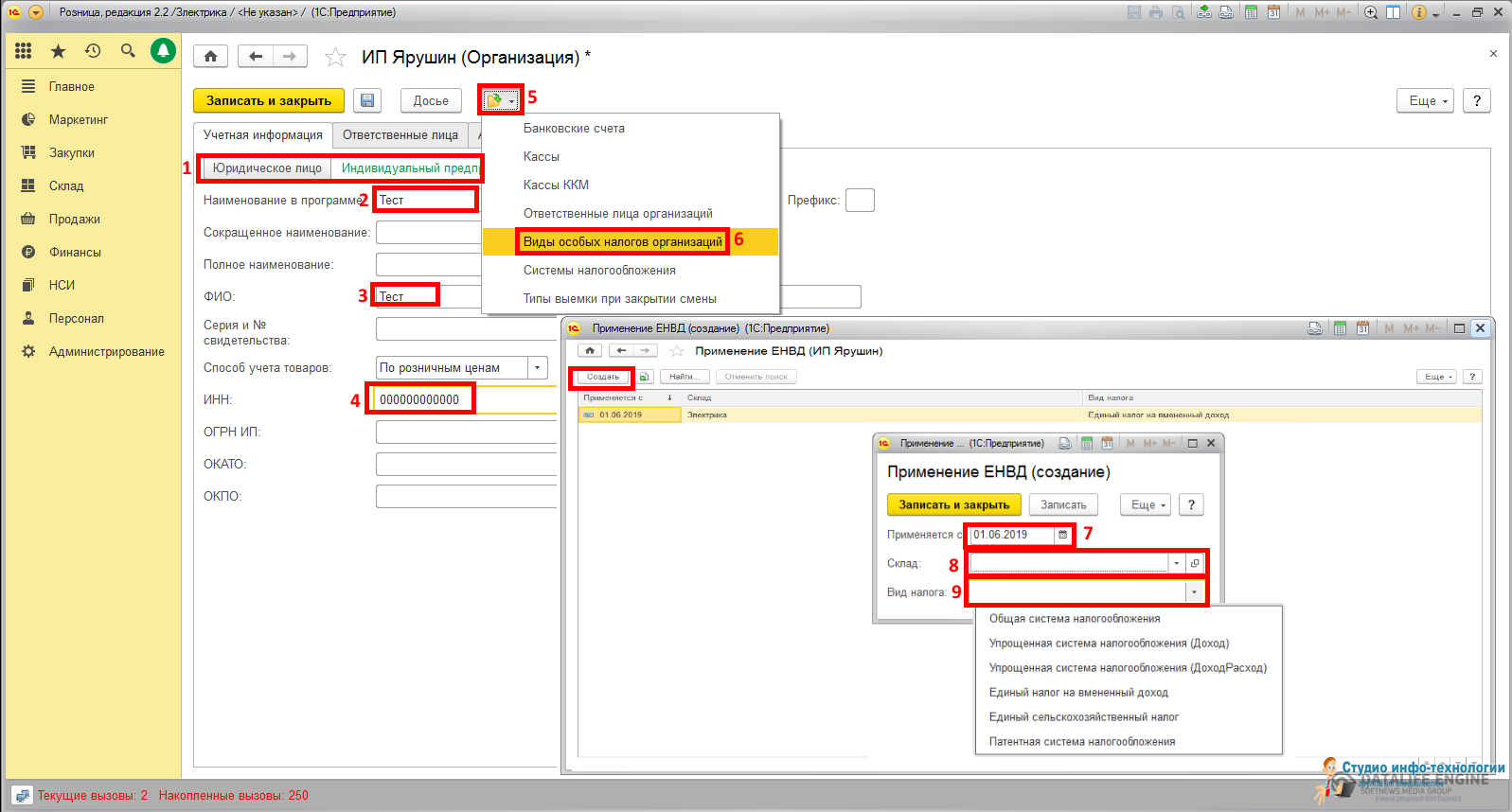Select Индивидуальный предприниматель toggle option
The height and width of the screenshot is (812, 1512).
point(409,168)
